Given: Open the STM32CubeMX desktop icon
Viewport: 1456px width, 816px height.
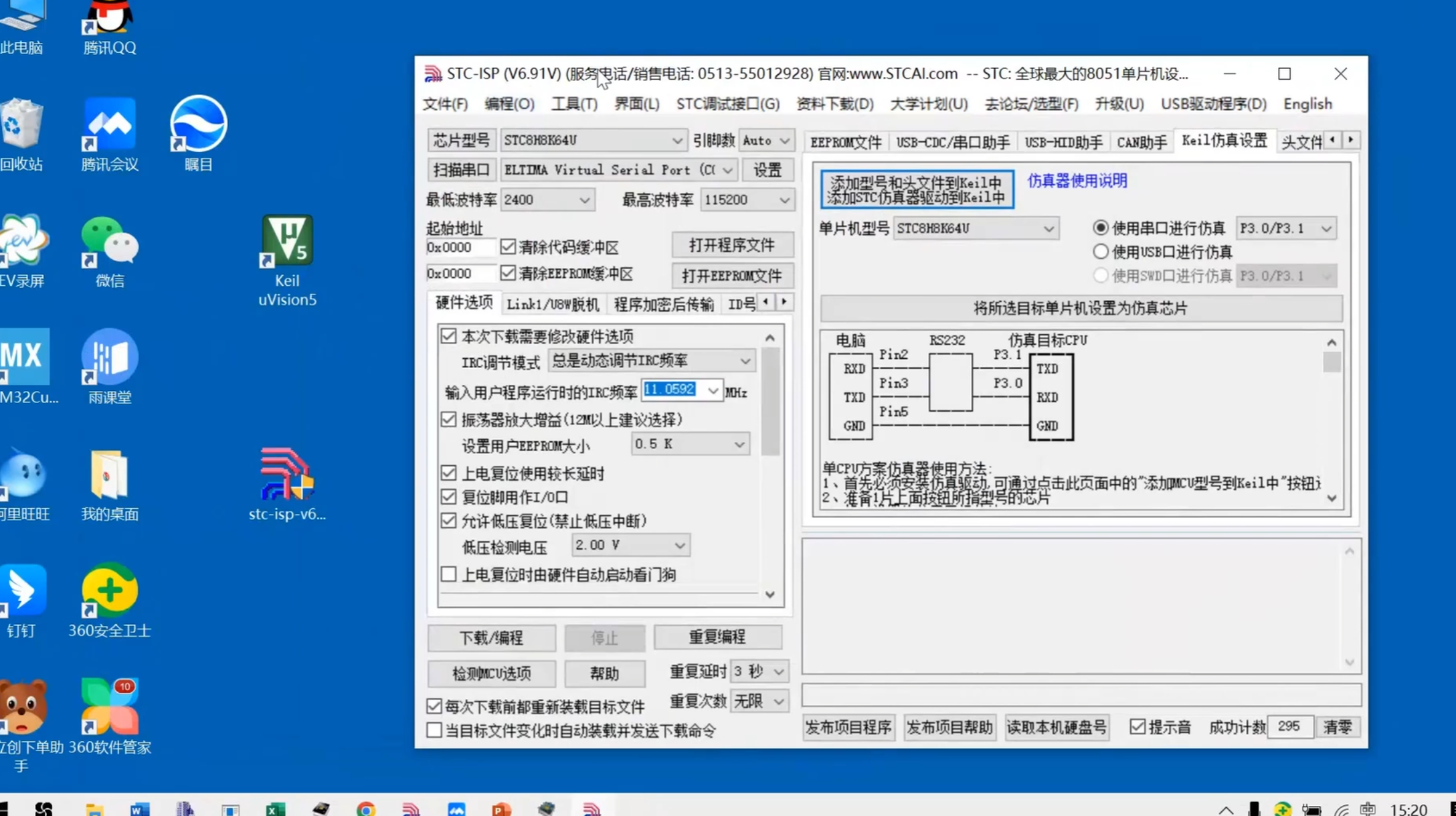Looking at the screenshot, I should (27, 367).
